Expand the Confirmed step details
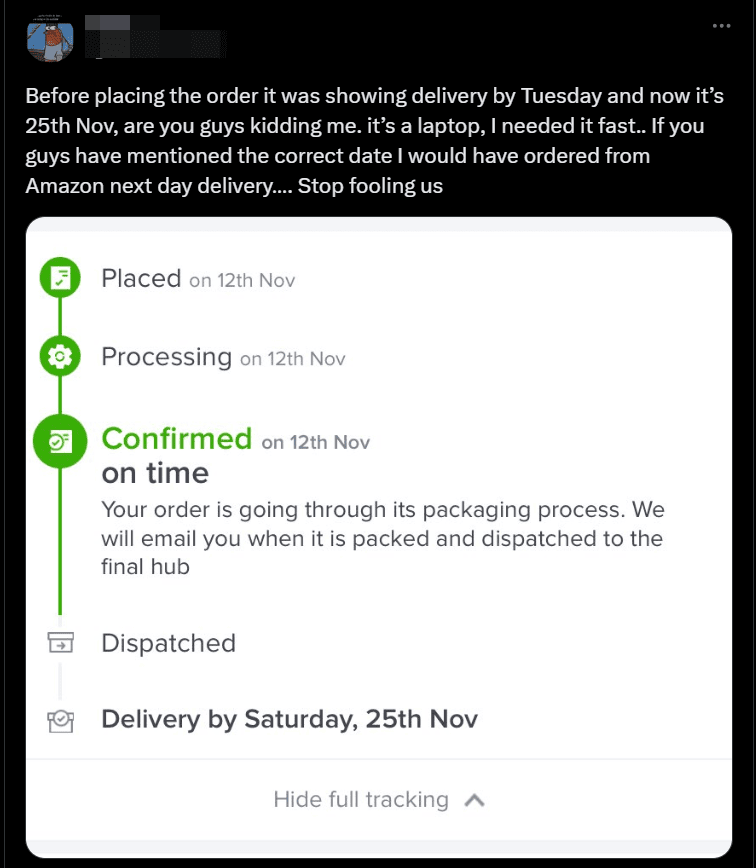This screenshot has height=868, width=756. click(177, 438)
